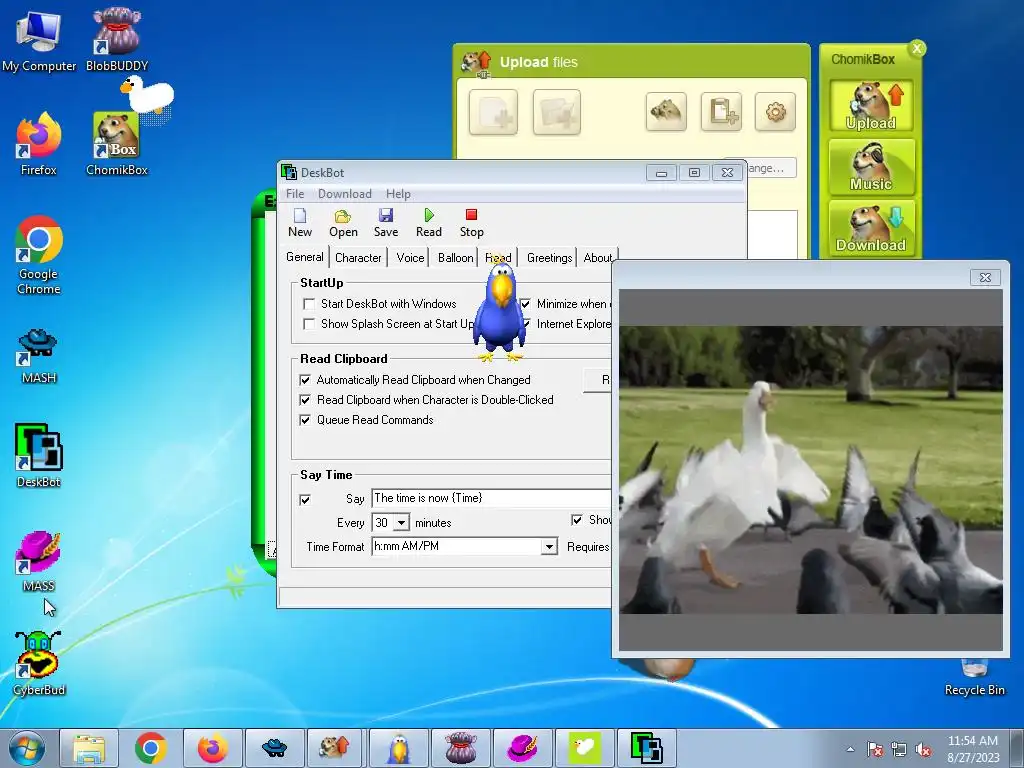Click the Open folder icon in DeskBot
Screen dimensions: 1024x768
click(343, 223)
